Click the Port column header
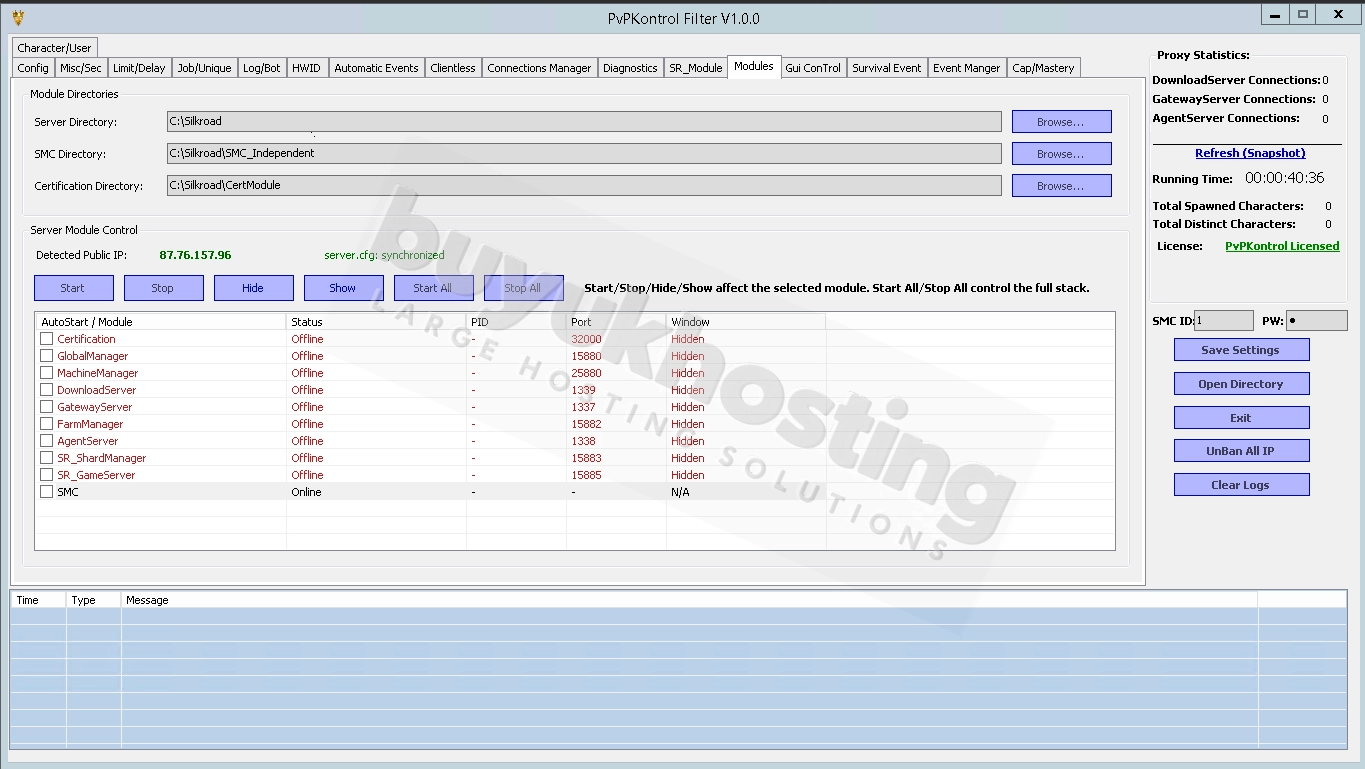 (616, 322)
